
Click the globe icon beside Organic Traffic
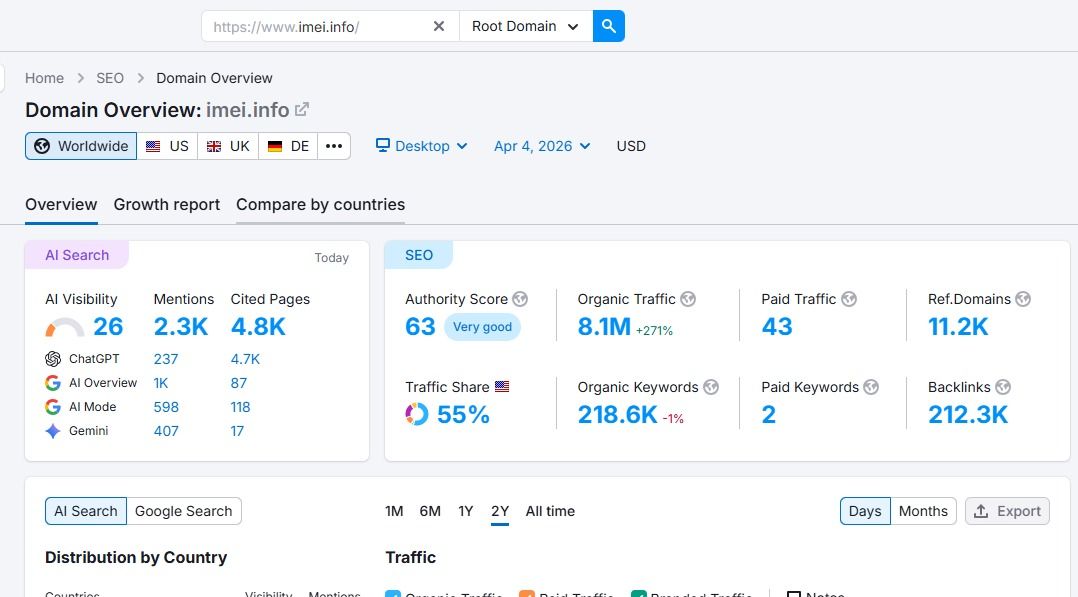(x=688, y=299)
